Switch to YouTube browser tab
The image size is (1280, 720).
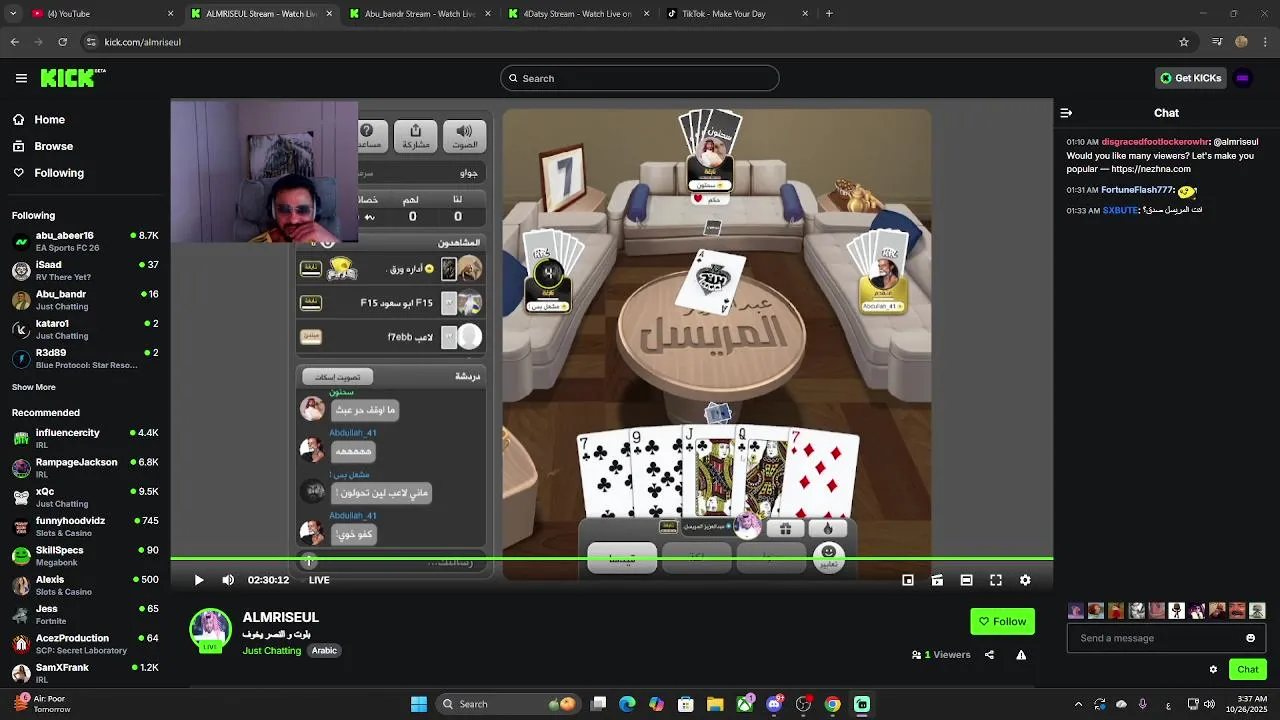tap(100, 14)
